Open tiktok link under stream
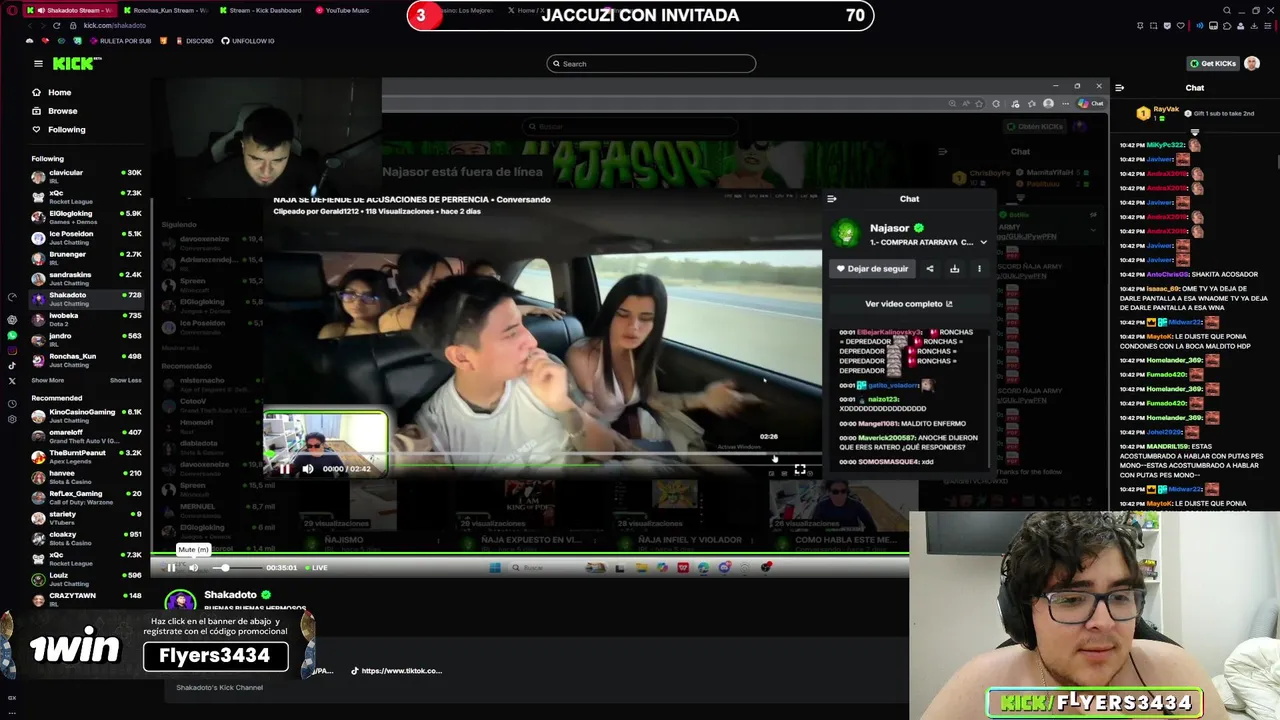Image resolution: width=1280 pixels, height=720 pixels. tap(396, 671)
